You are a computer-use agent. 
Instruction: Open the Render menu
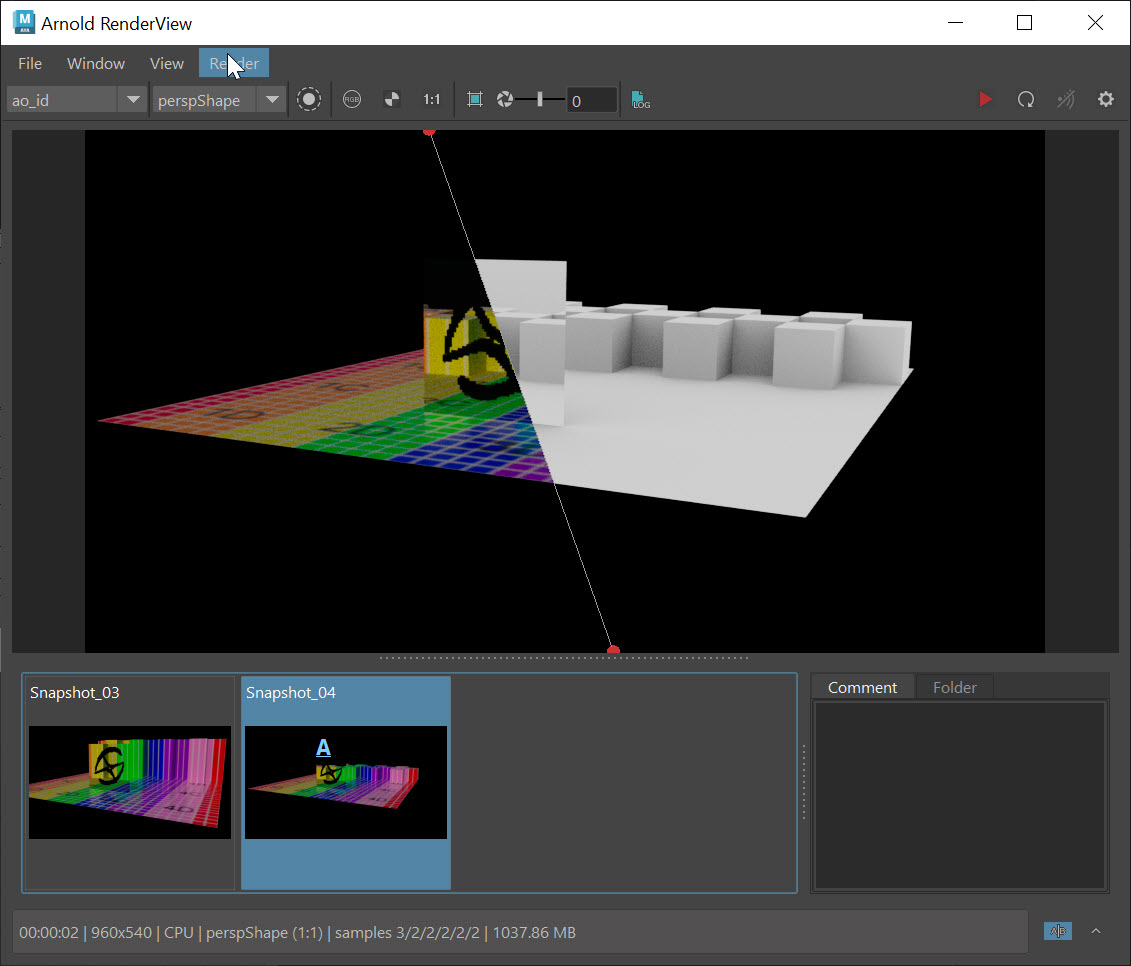(x=233, y=63)
